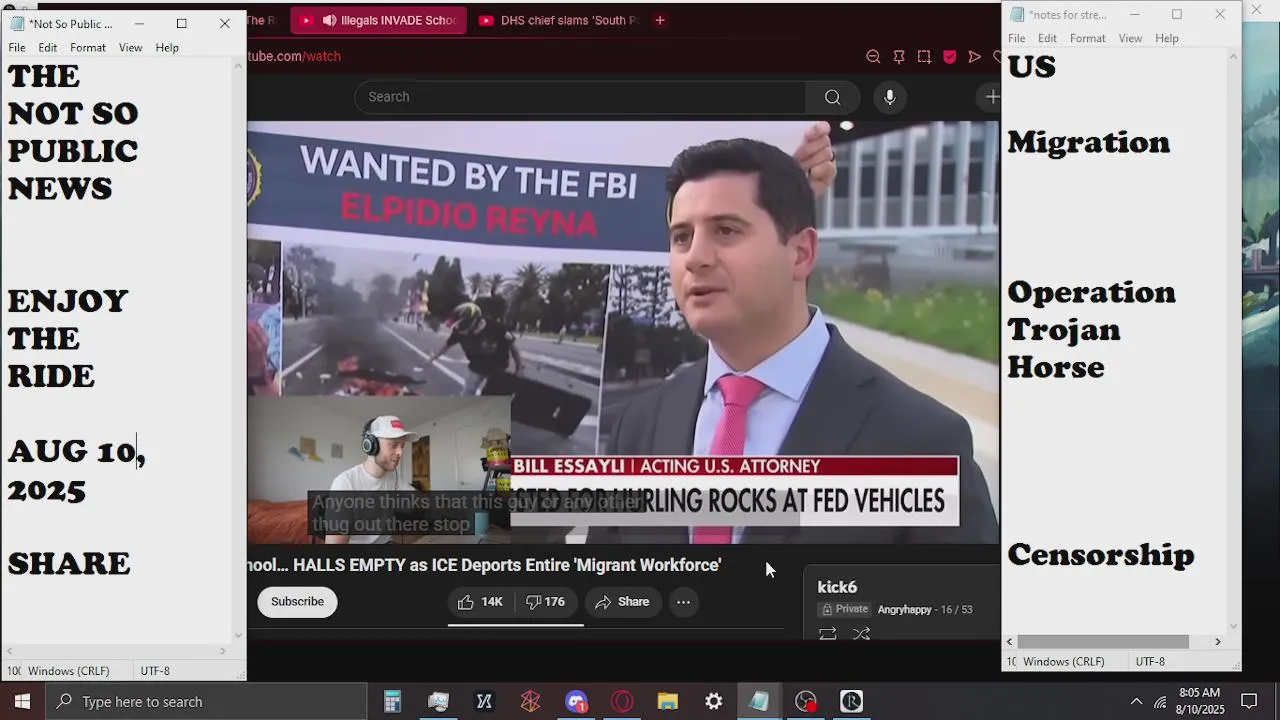Screen dimensions: 1280x720
Task: Switch to Notepad via its taskbar icon
Action: (x=760, y=702)
